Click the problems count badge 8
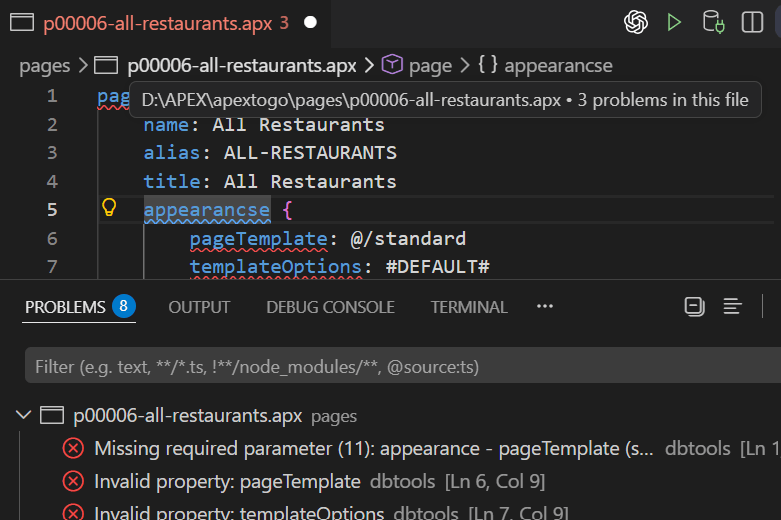This screenshot has height=520, width=781. click(x=124, y=306)
